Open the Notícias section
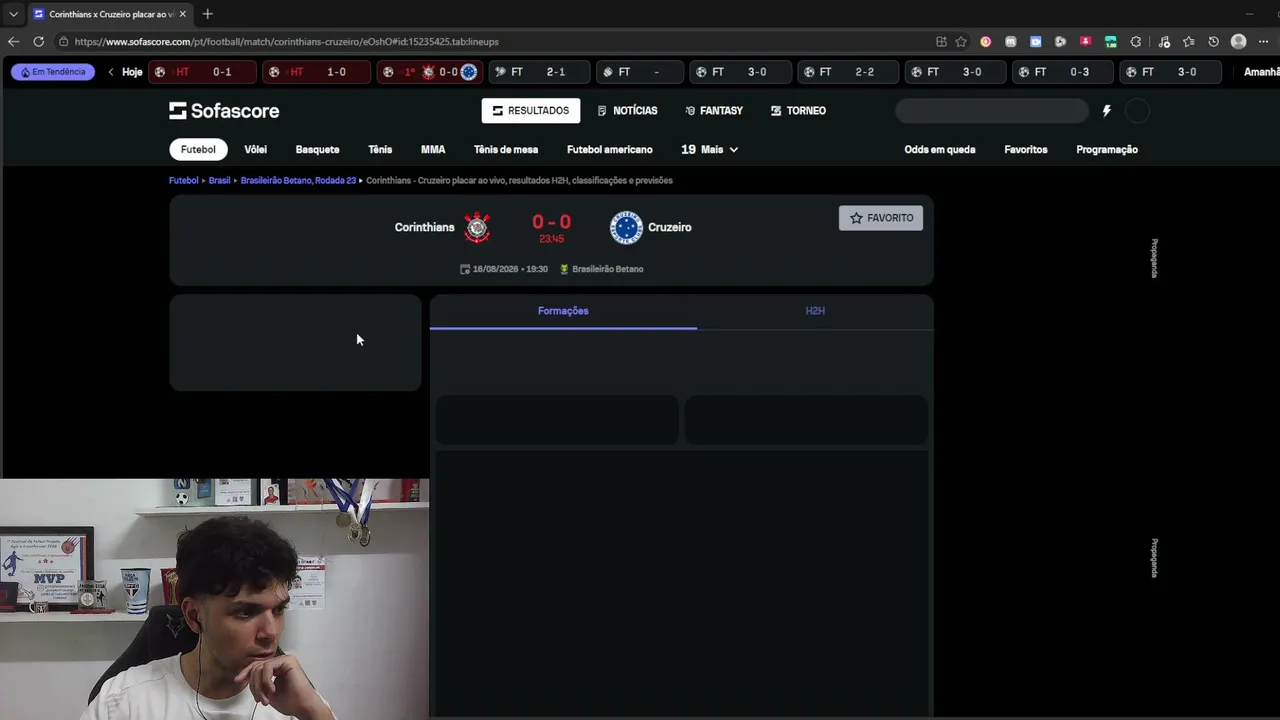The height and width of the screenshot is (720, 1280). point(627,111)
